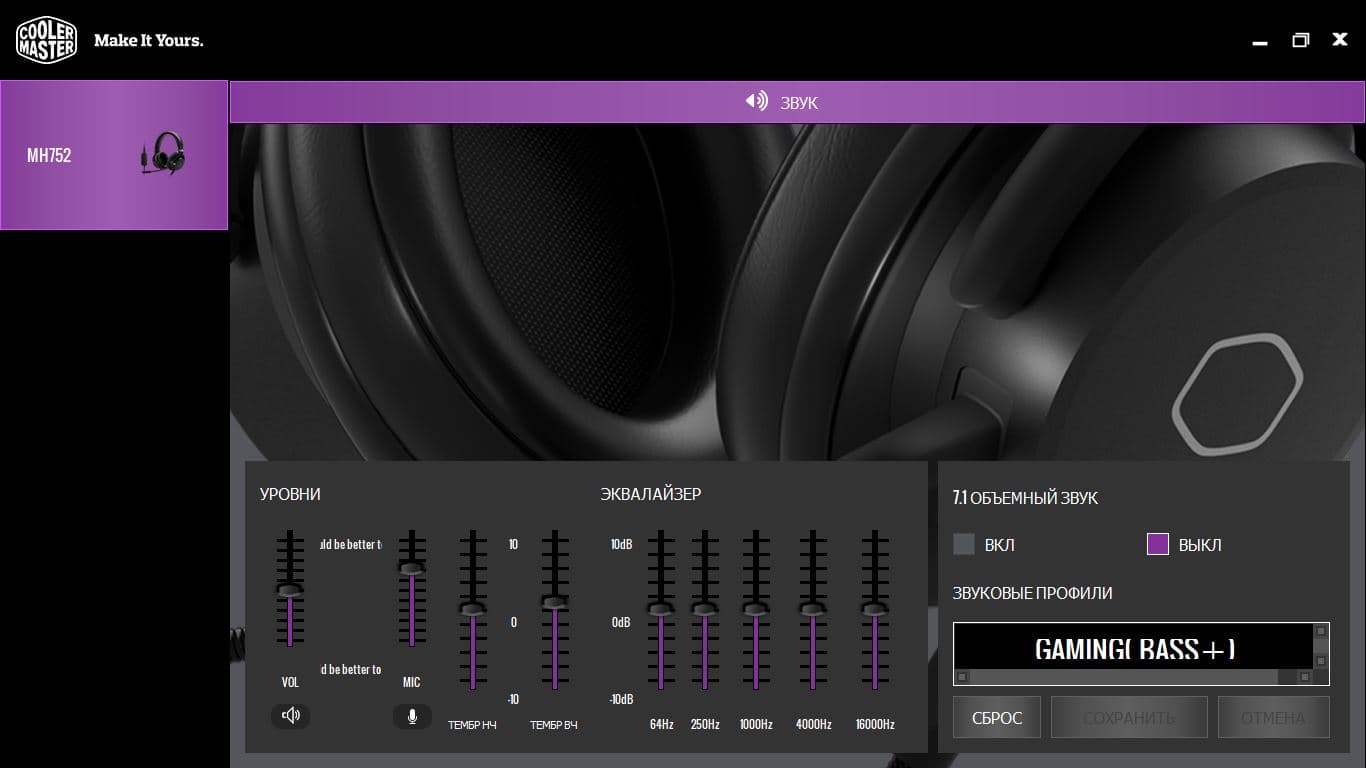Click the СОХРАНИТЬ save button
The height and width of the screenshot is (768, 1366).
click(1129, 717)
